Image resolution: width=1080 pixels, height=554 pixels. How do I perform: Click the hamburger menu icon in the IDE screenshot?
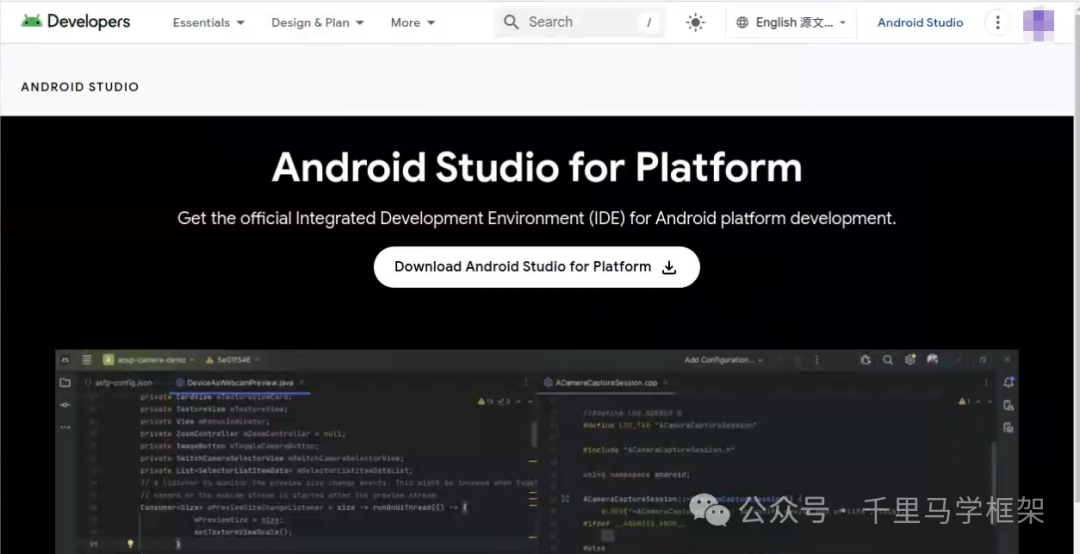[x=87, y=360]
